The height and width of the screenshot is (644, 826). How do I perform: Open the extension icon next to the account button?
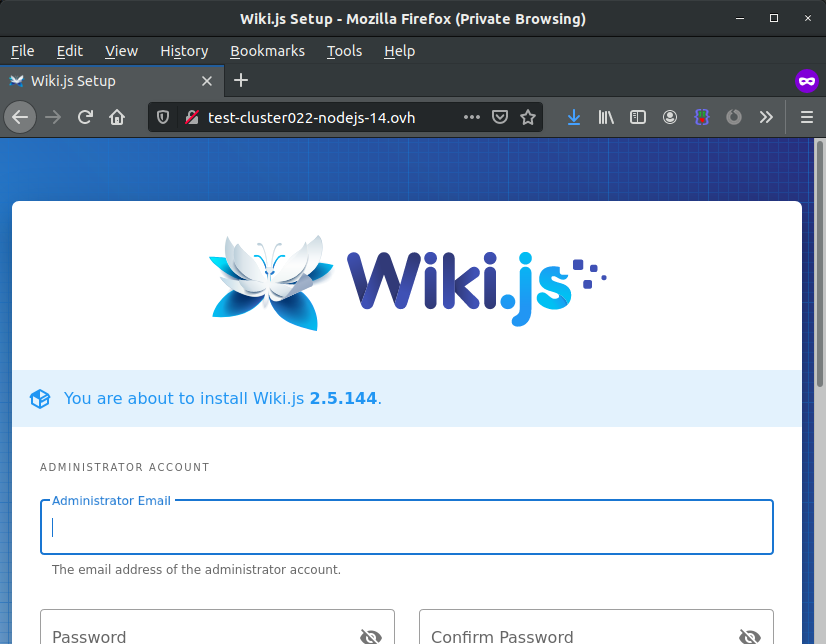pos(702,117)
